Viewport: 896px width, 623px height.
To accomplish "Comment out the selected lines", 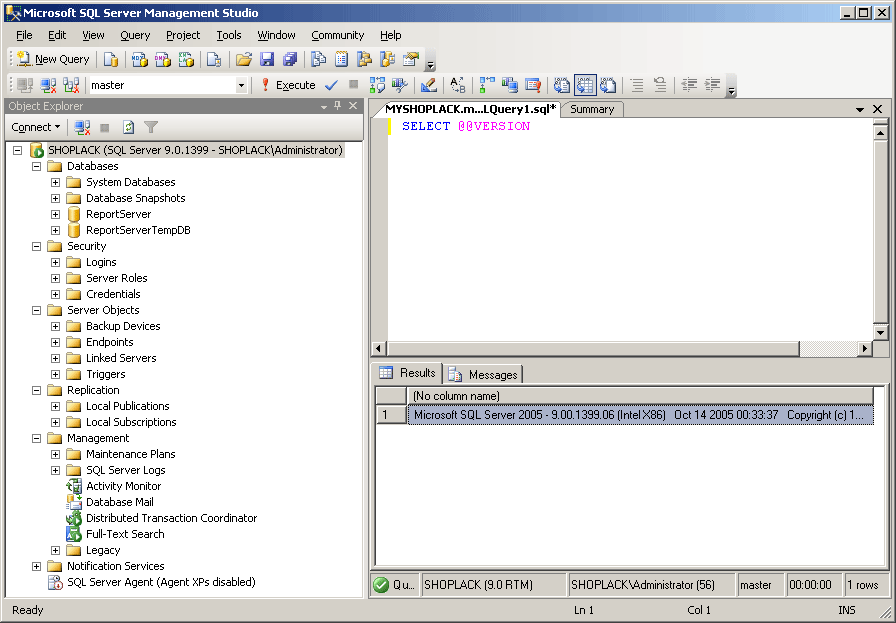I will (x=637, y=85).
